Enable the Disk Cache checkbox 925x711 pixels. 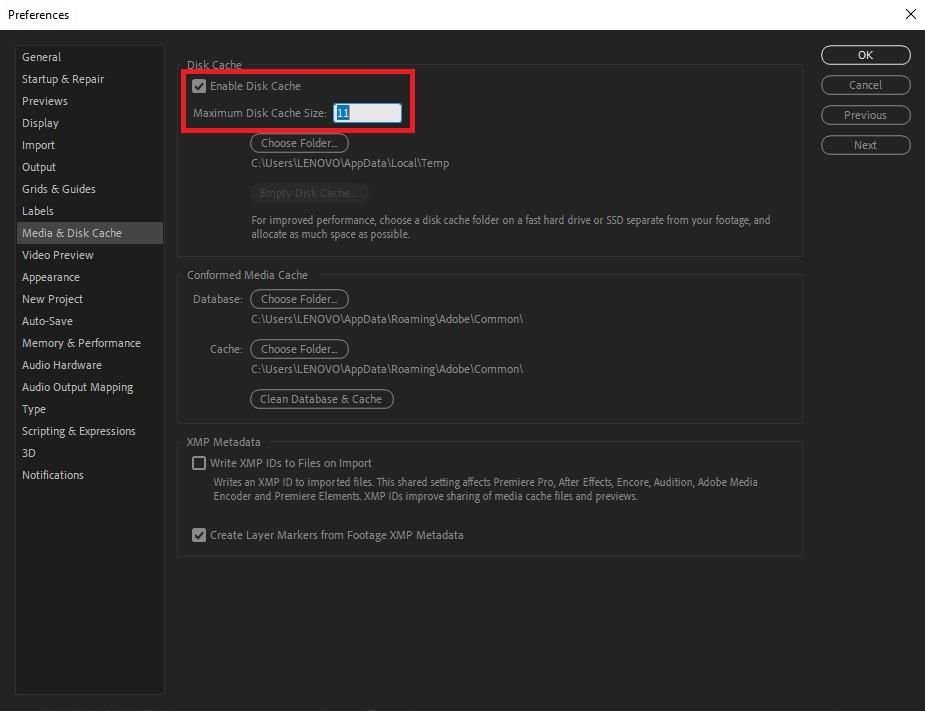(x=199, y=86)
